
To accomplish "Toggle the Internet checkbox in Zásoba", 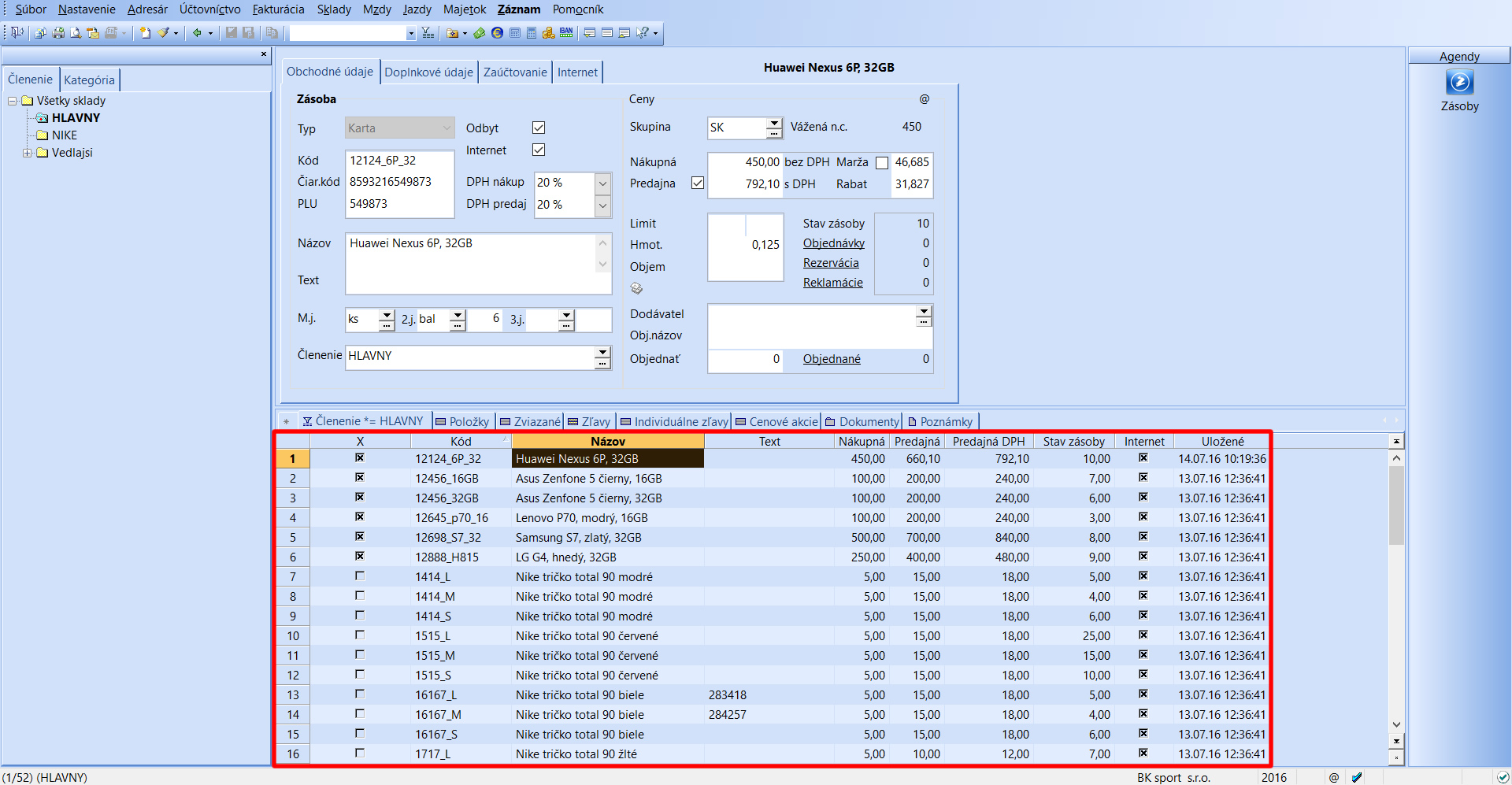I will 539,150.
